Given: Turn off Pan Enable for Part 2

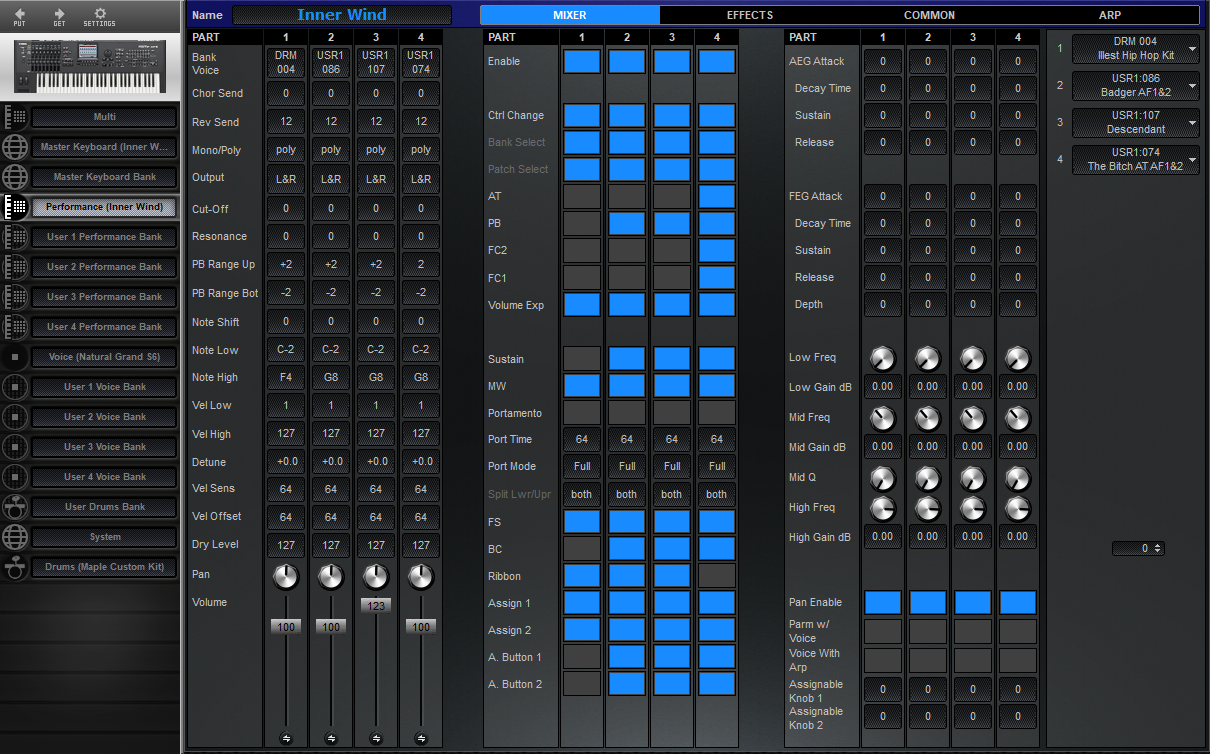Looking at the screenshot, I should (927, 602).
